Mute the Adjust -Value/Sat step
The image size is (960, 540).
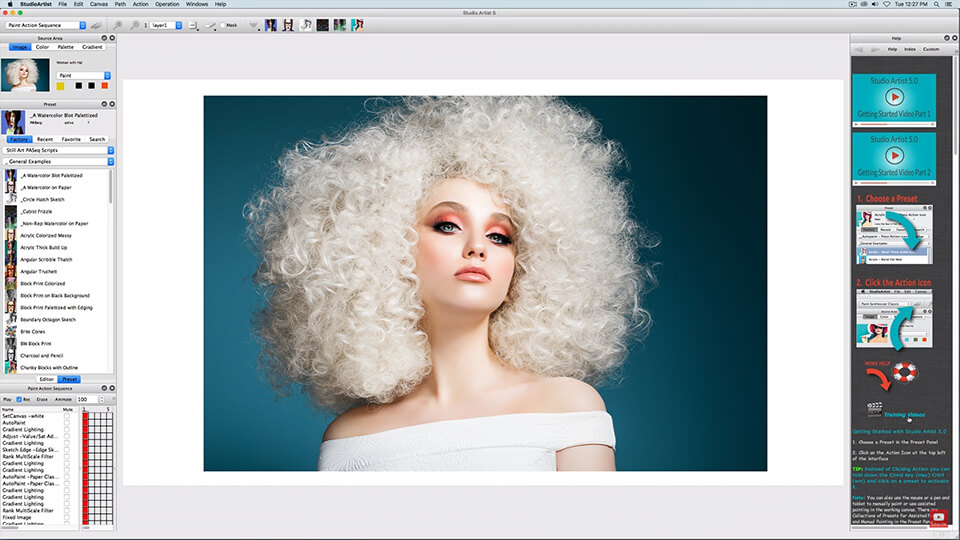point(67,436)
